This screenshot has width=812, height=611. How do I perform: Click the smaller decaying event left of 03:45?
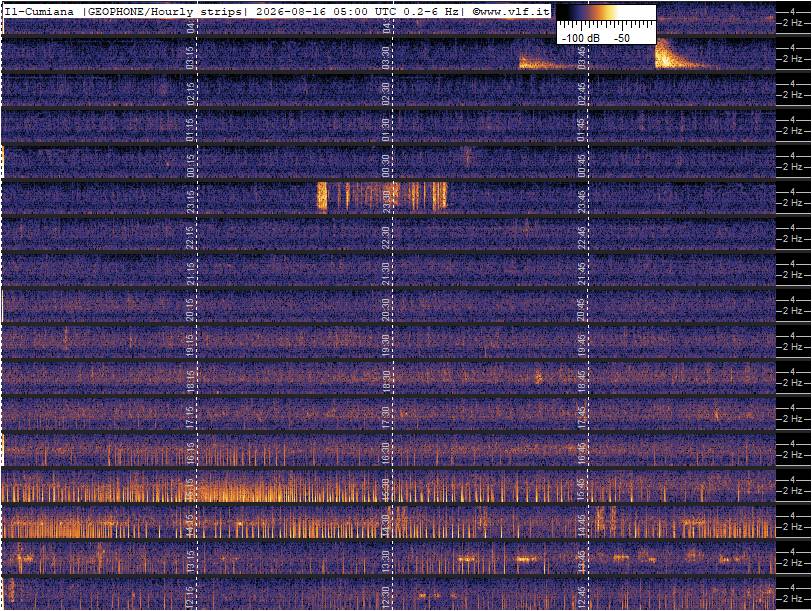pyautogui.click(x=544, y=62)
